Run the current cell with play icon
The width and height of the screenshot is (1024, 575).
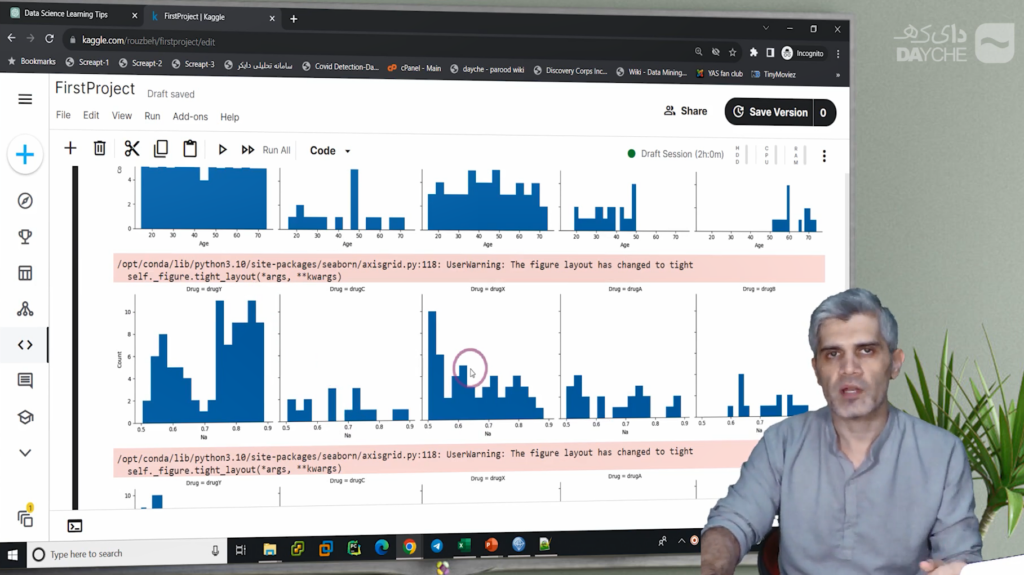coord(222,150)
